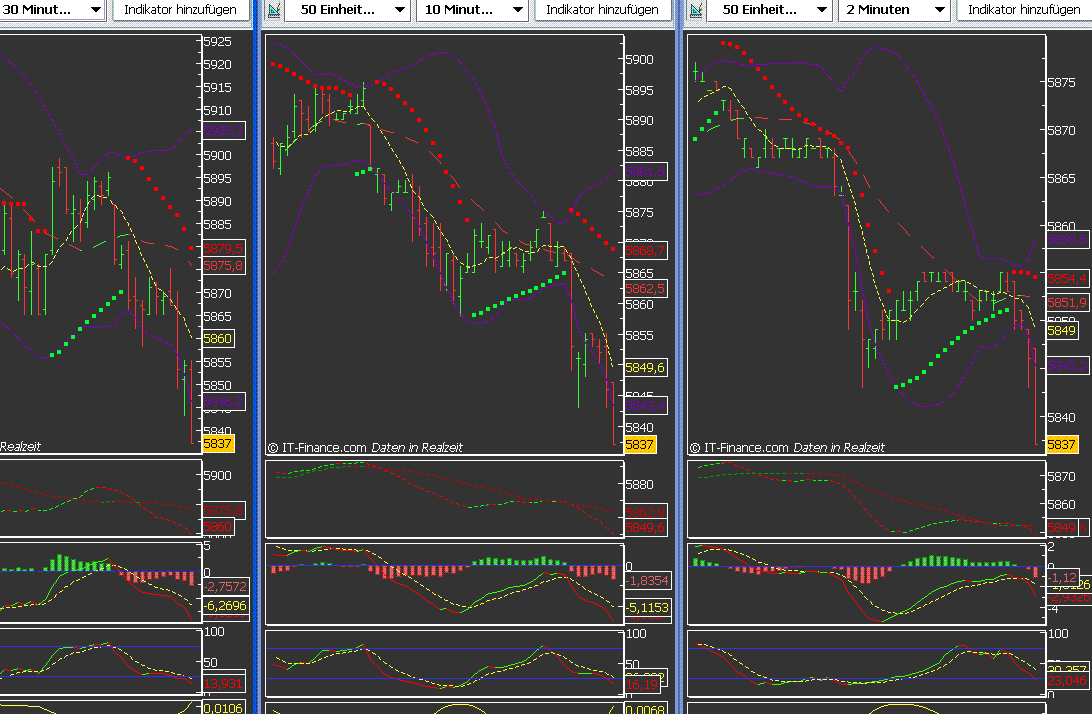This screenshot has width=1092, height=714.
Task: Select the purple 5843,4 label, 10-minute chart
Action: pos(646,405)
